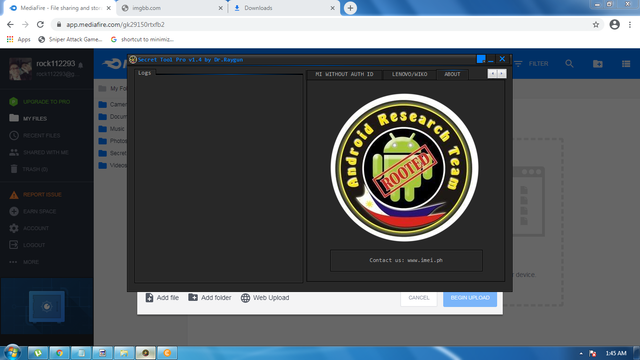Open SHARED WITH ME section
640x360 pixels.
[39, 152]
